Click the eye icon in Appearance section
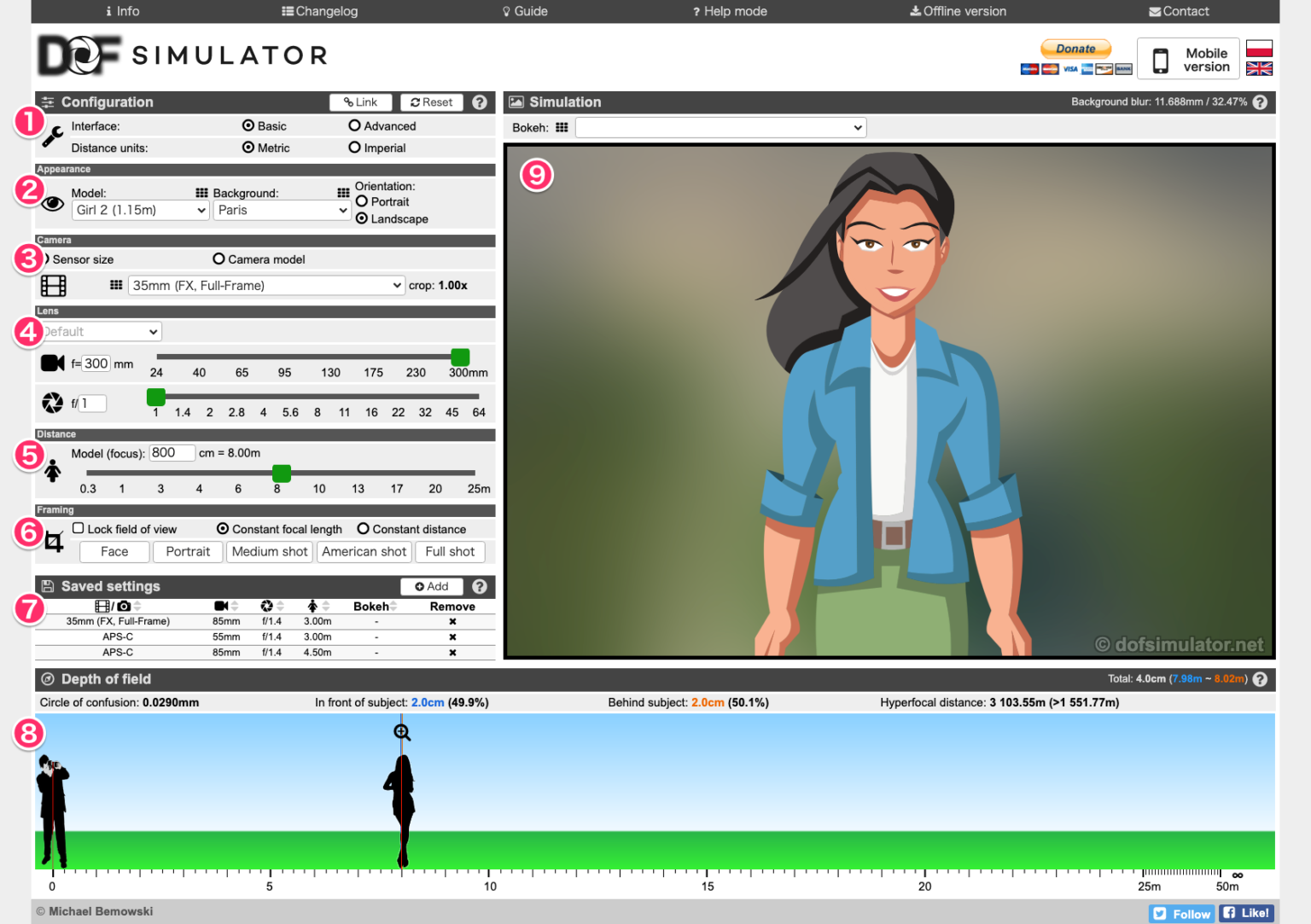 point(52,203)
